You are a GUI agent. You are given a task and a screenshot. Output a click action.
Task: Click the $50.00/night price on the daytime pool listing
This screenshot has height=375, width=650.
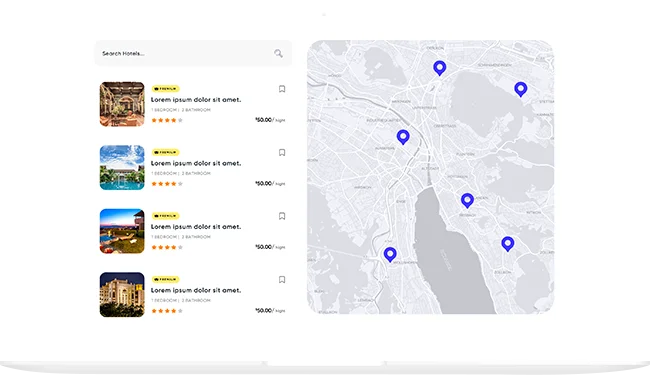270,183
